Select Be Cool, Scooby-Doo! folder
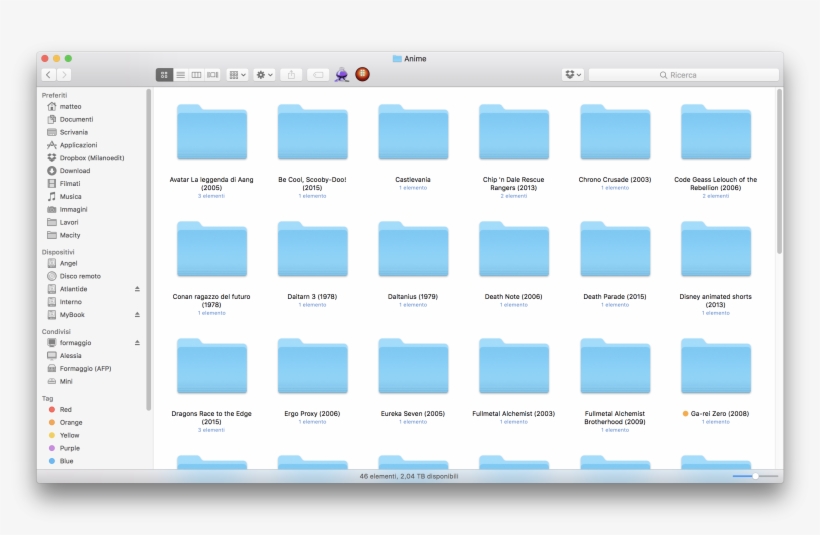This screenshot has height=535, width=820. click(313, 132)
